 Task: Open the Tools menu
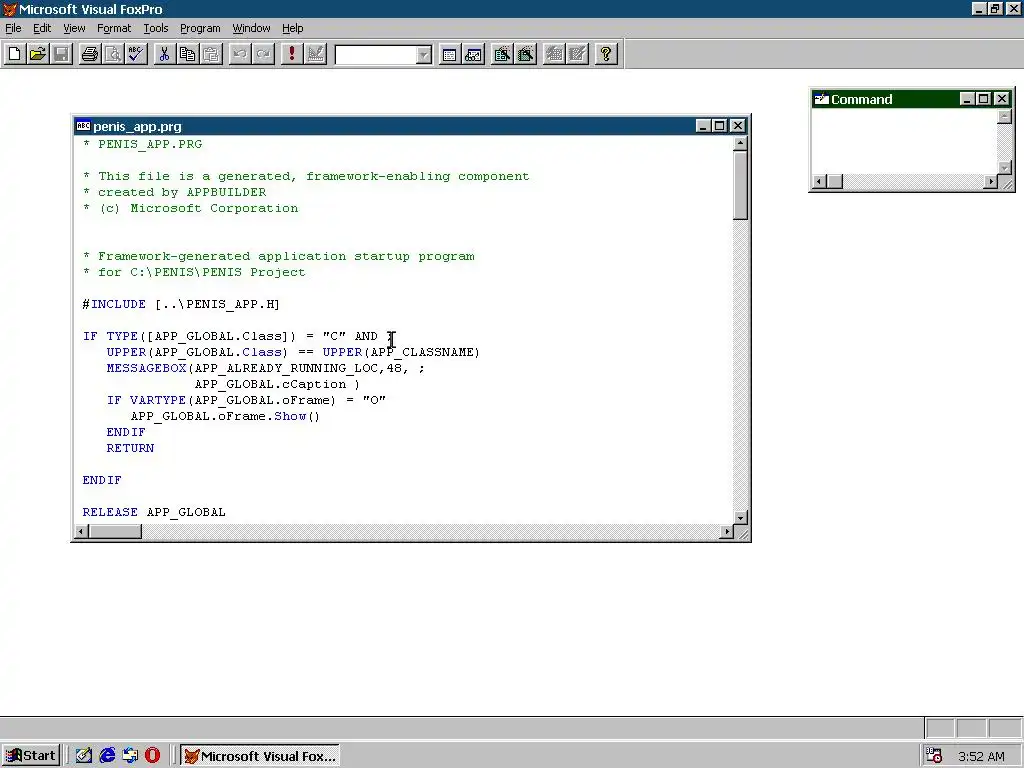pyautogui.click(x=155, y=28)
